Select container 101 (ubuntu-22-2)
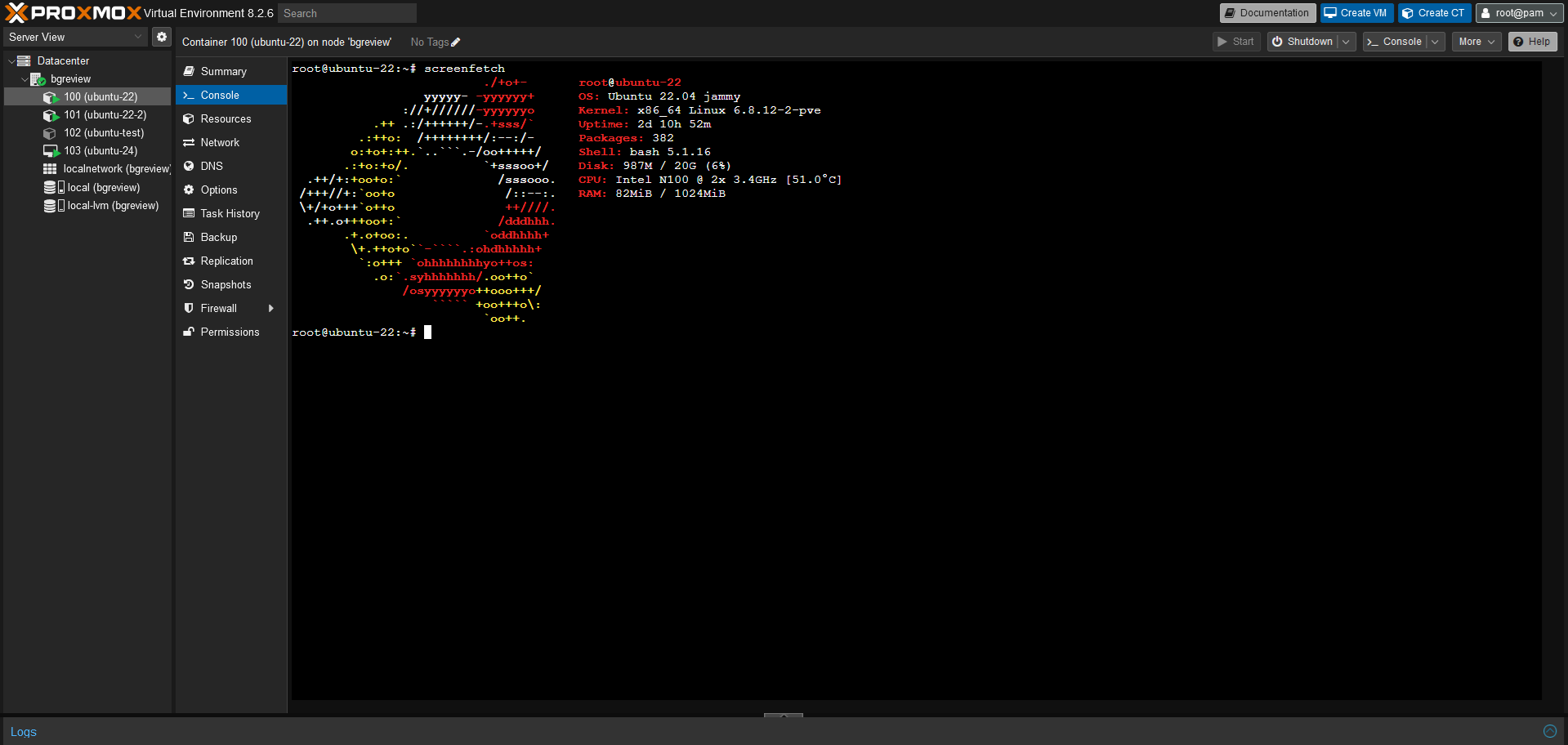Screen dimensions: 1568x745 [x=88, y=115]
